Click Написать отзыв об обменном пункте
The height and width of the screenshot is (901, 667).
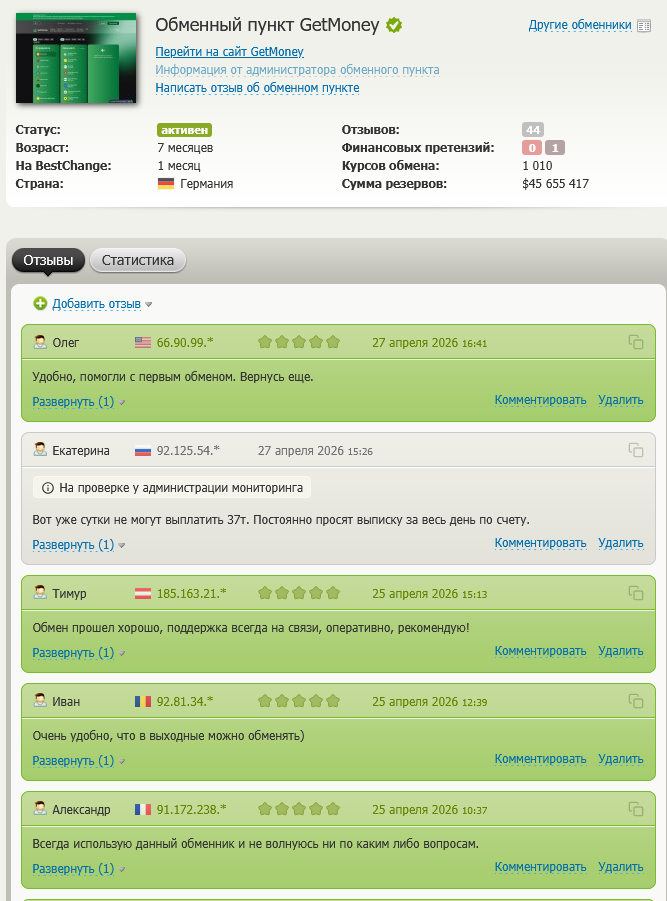(257, 88)
